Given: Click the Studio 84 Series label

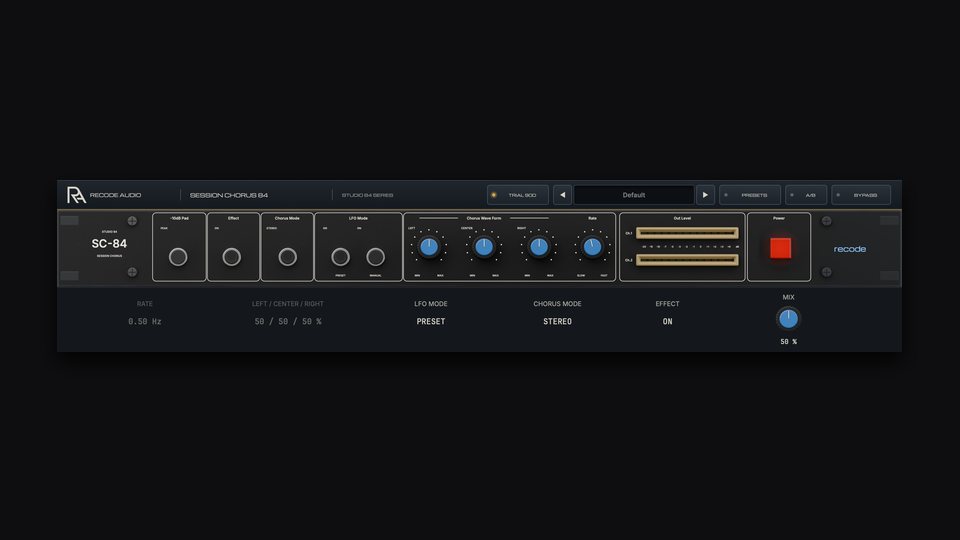Looking at the screenshot, I should tap(367, 195).
